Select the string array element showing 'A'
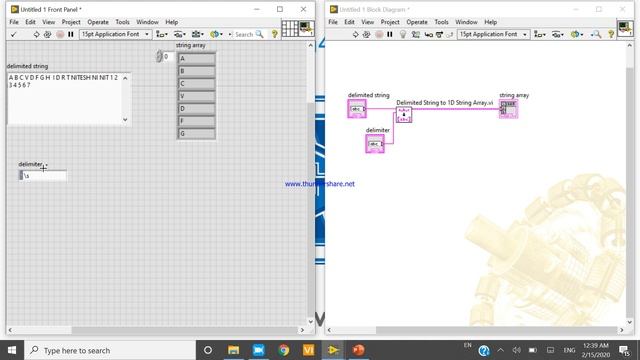 click(197, 59)
